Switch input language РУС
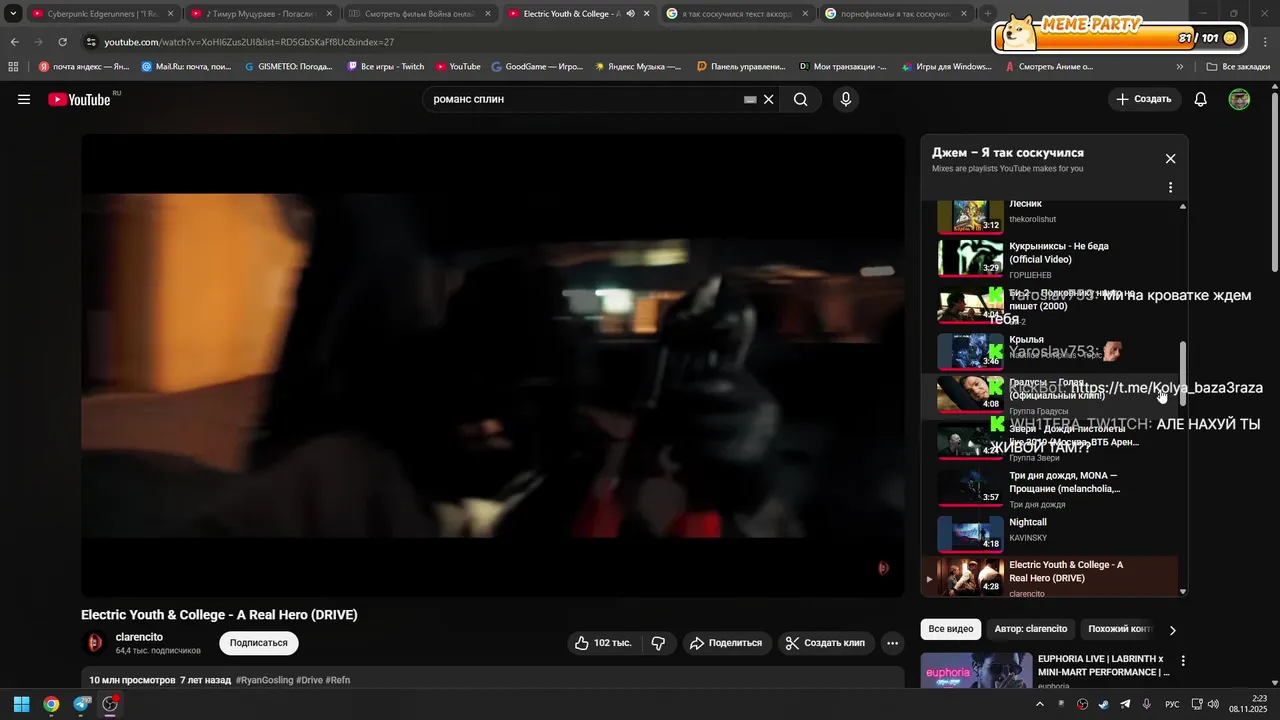Image resolution: width=1280 pixels, height=720 pixels. coord(1172,704)
